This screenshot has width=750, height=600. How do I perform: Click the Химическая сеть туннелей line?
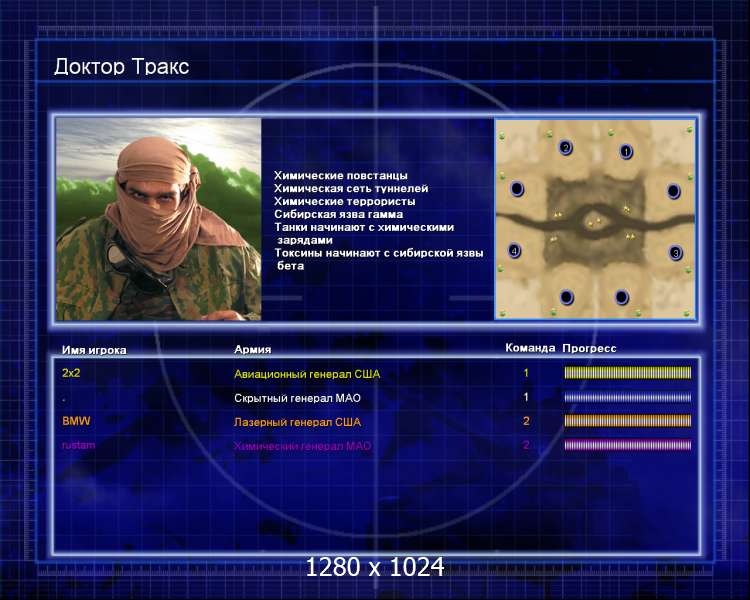[x=351, y=189]
